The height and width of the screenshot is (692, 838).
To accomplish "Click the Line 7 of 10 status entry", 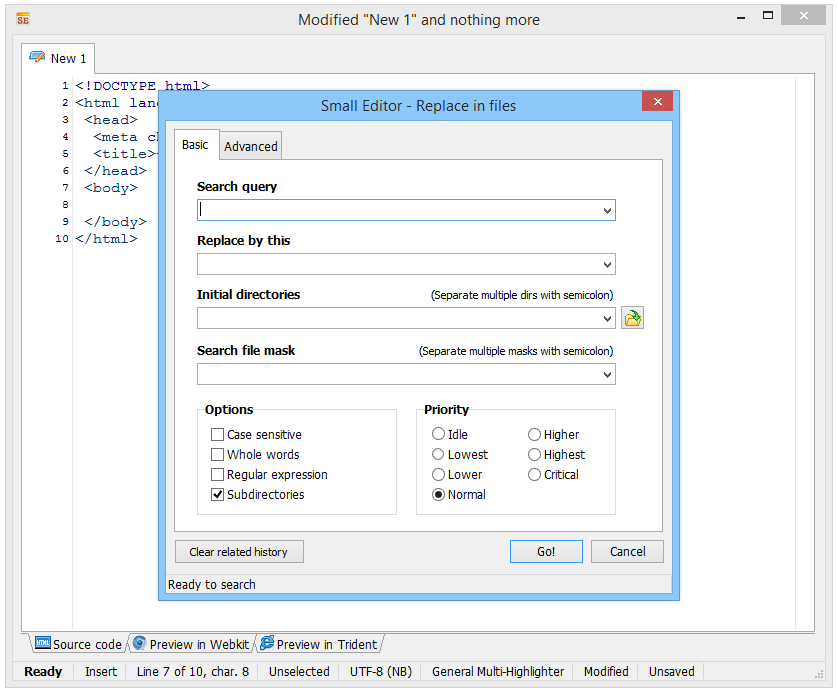I will coord(192,672).
